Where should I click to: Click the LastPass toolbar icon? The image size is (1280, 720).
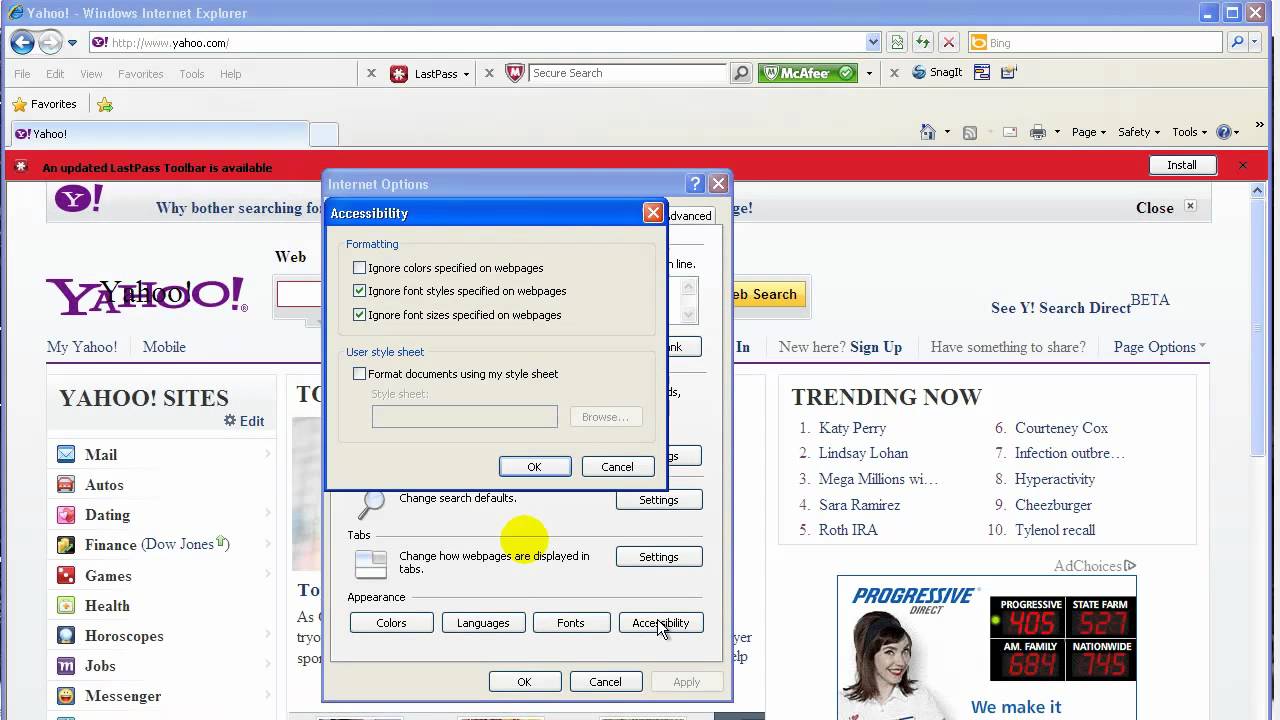click(399, 73)
